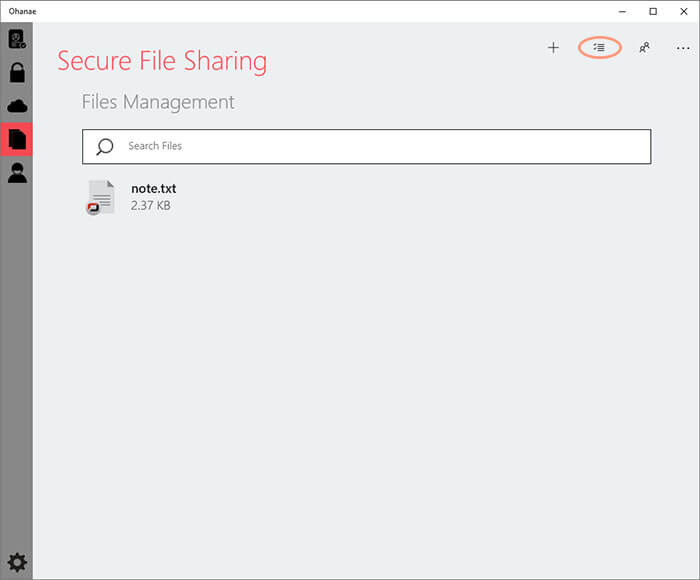Image resolution: width=700 pixels, height=580 pixels.
Task: Select the note.txt file name
Action: (x=154, y=188)
